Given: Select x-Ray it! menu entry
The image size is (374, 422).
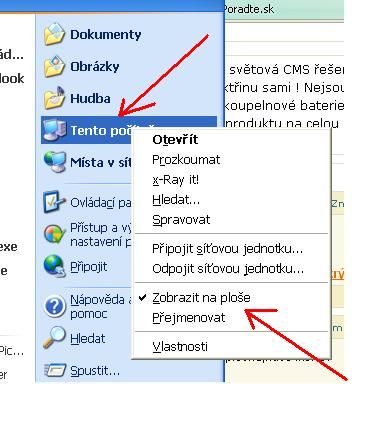Looking at the screenshot, I should (231, 180).
